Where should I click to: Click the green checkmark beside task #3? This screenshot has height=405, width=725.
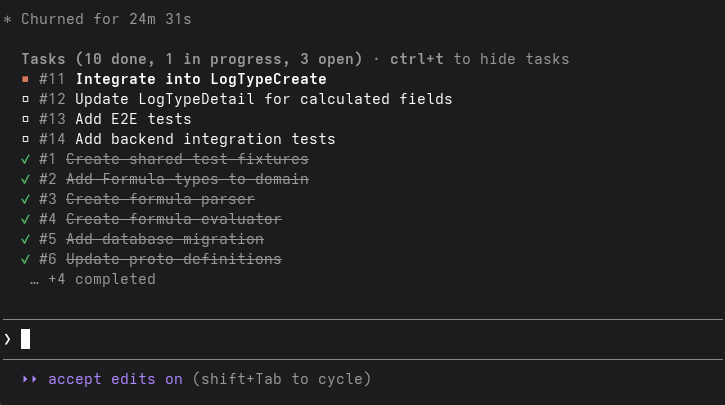[x=25, y=199]
